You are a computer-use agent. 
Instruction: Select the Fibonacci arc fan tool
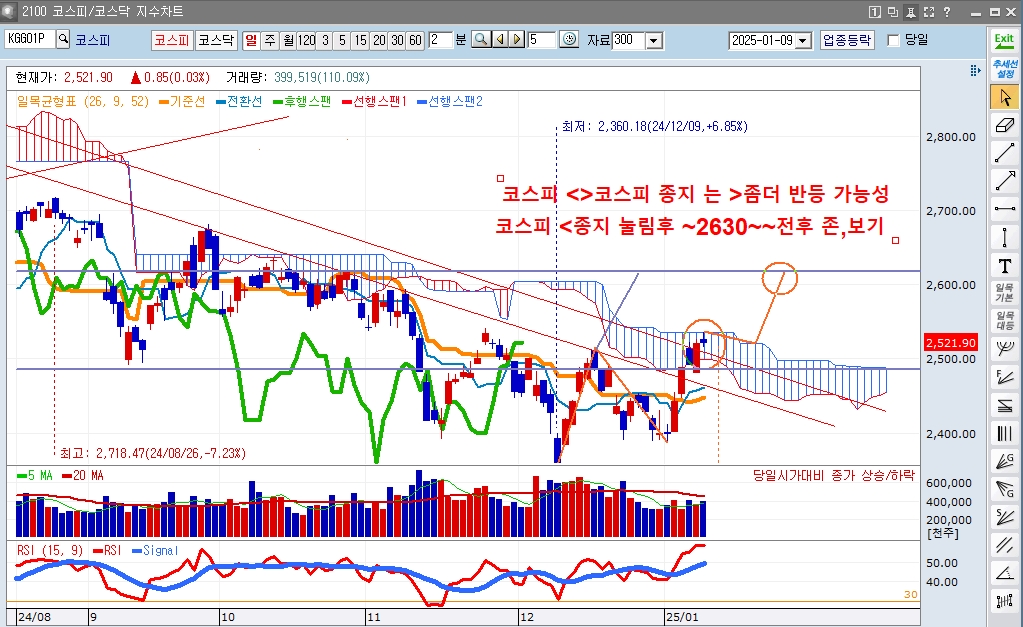click(x=1004, y=349)
